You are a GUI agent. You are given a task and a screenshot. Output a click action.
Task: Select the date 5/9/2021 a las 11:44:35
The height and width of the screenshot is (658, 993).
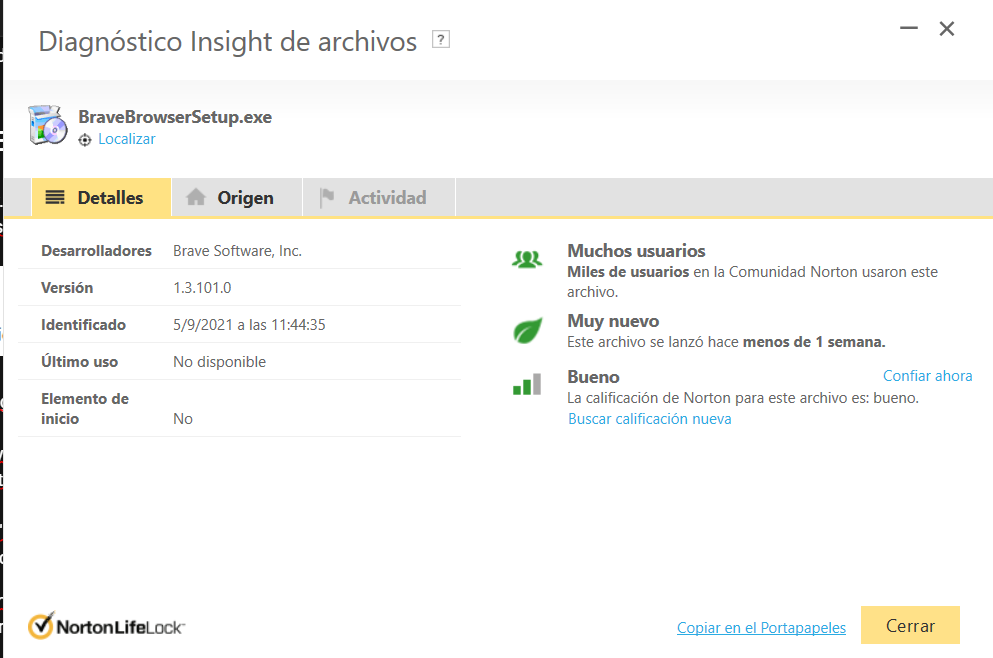(249, 325)
